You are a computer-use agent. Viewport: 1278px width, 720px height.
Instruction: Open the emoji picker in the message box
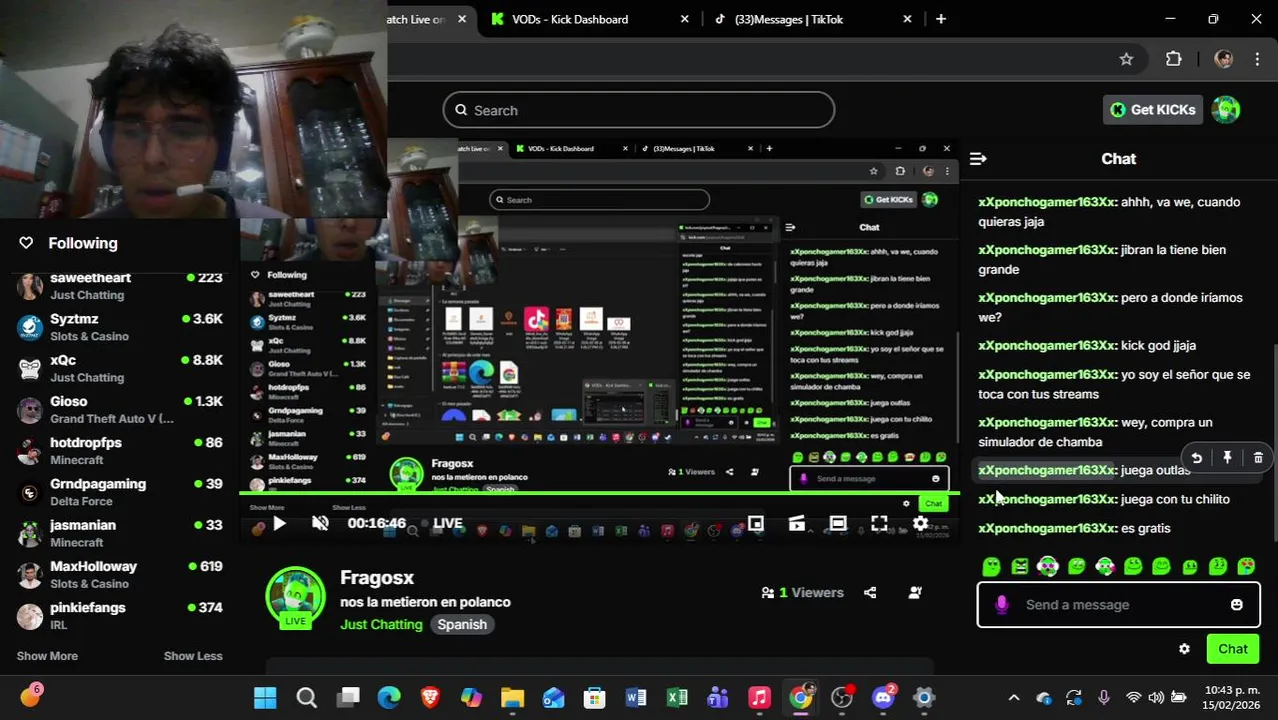(1236, 604)
